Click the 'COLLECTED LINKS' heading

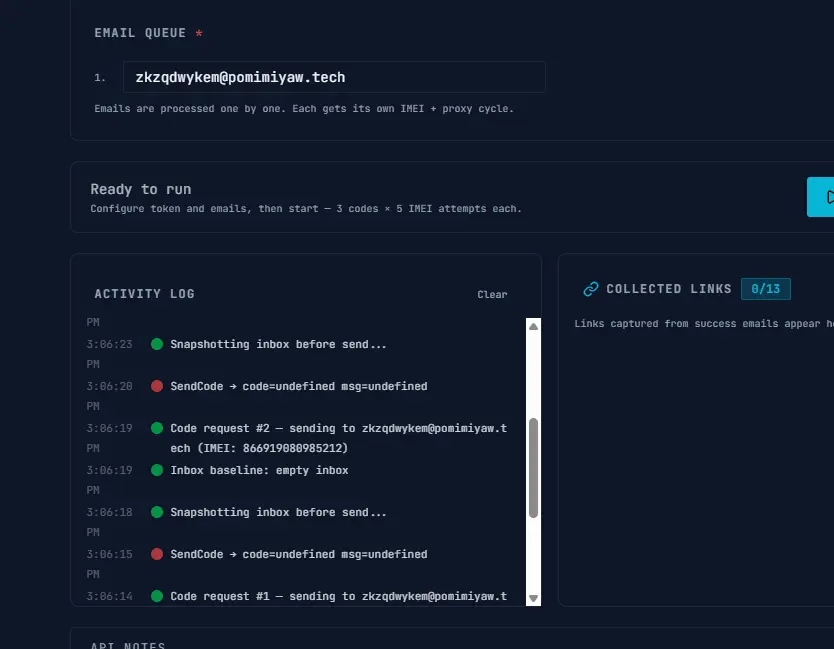(669, 289)
